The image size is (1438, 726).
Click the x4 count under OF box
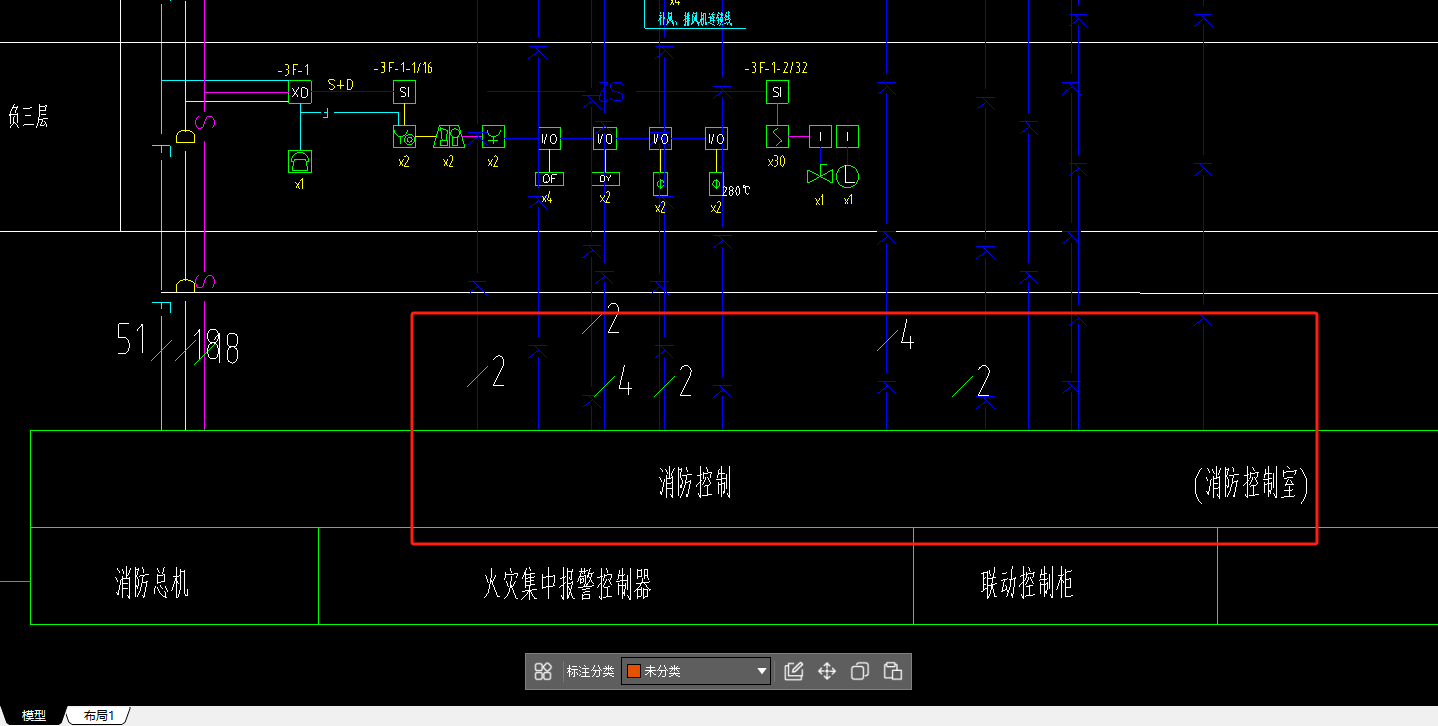point(546,199)
